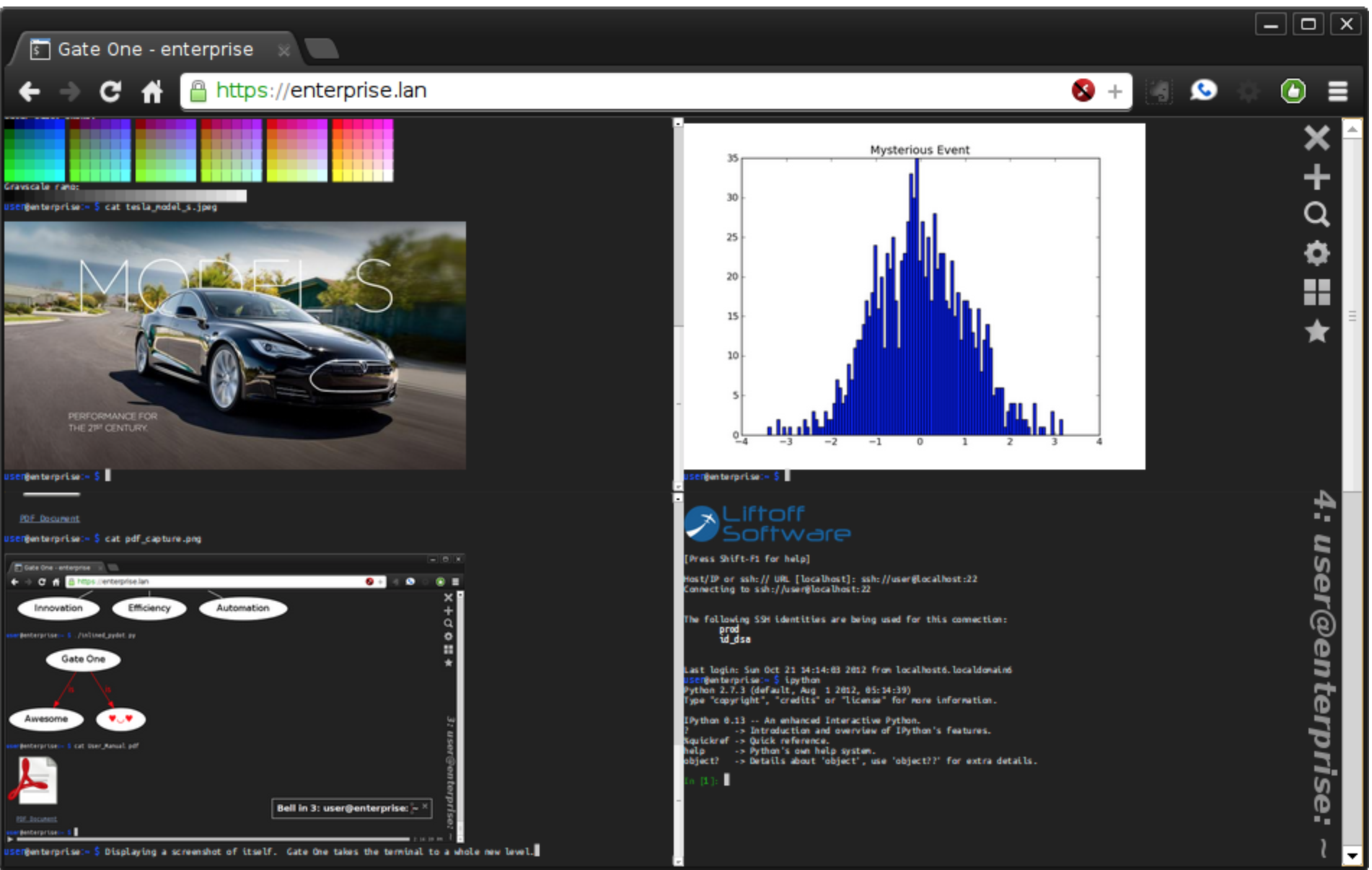Click the nested Gate One screenshot image

coord(235,698)
